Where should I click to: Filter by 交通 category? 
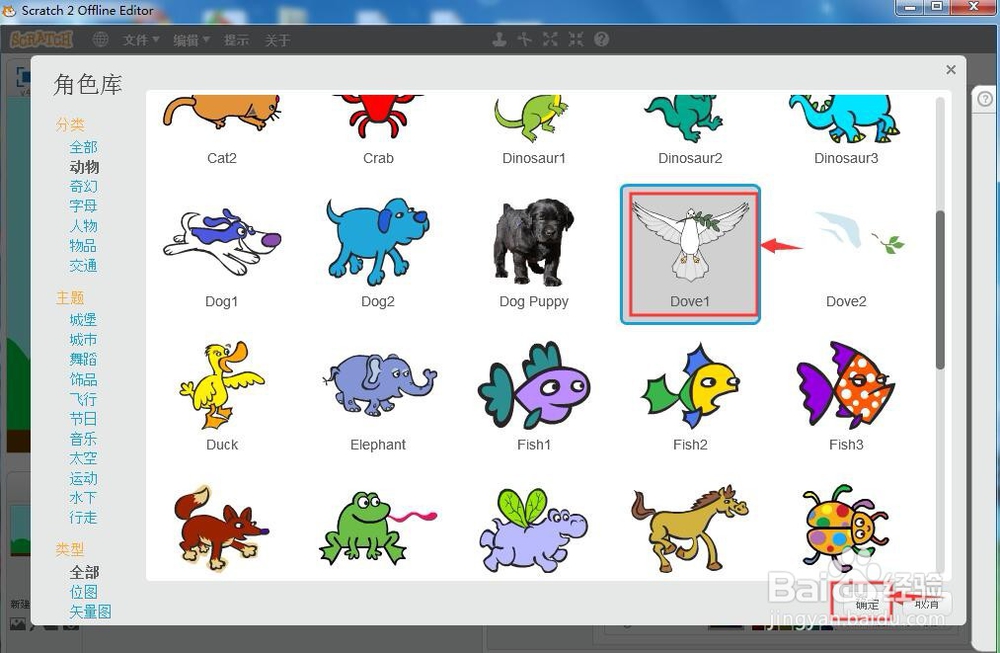click(84, 266)
